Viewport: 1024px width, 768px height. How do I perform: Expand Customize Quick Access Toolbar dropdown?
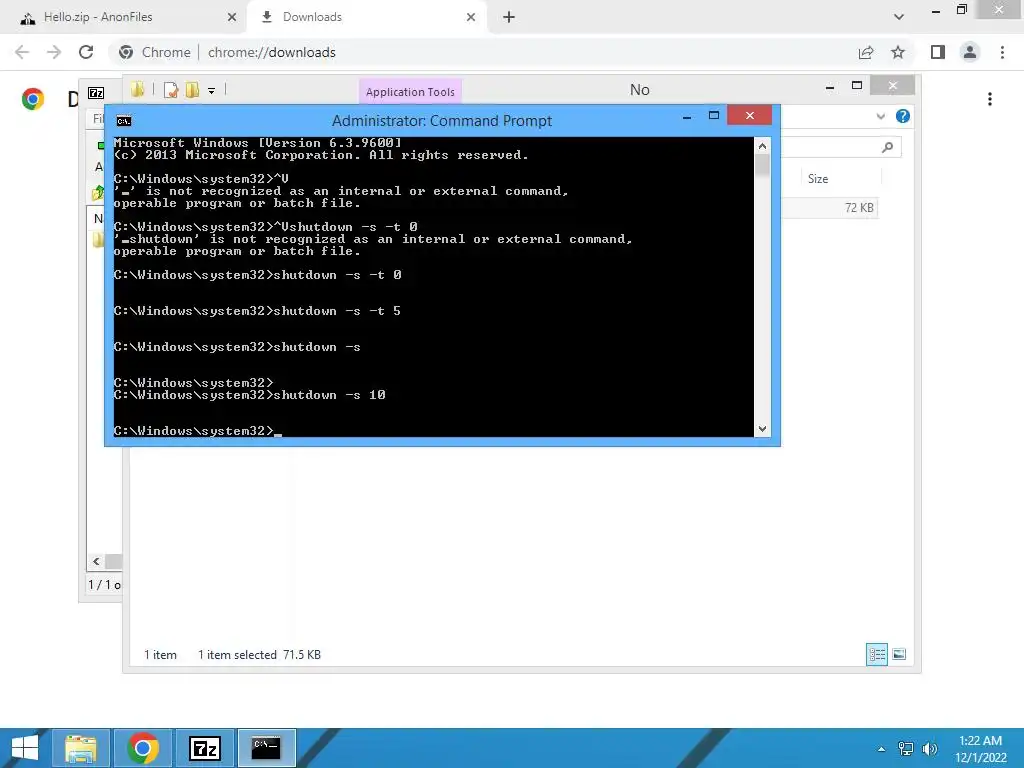click(212, 91)
